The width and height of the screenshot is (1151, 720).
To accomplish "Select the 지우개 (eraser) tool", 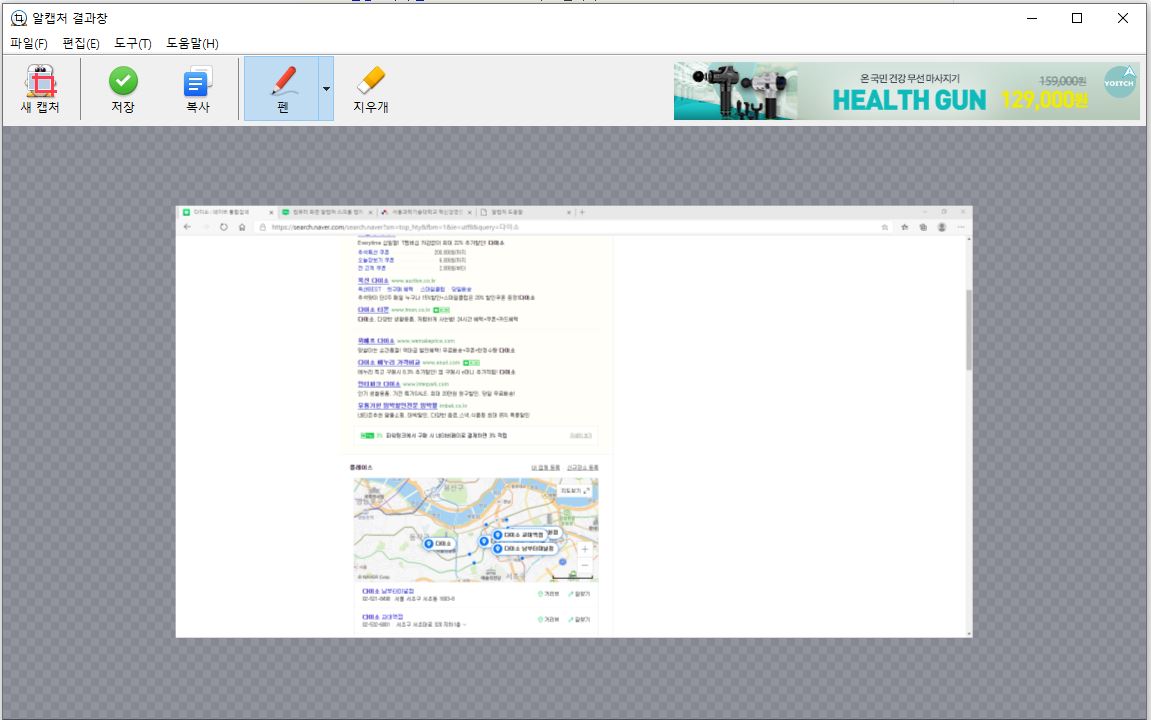I will click(371, 89).
